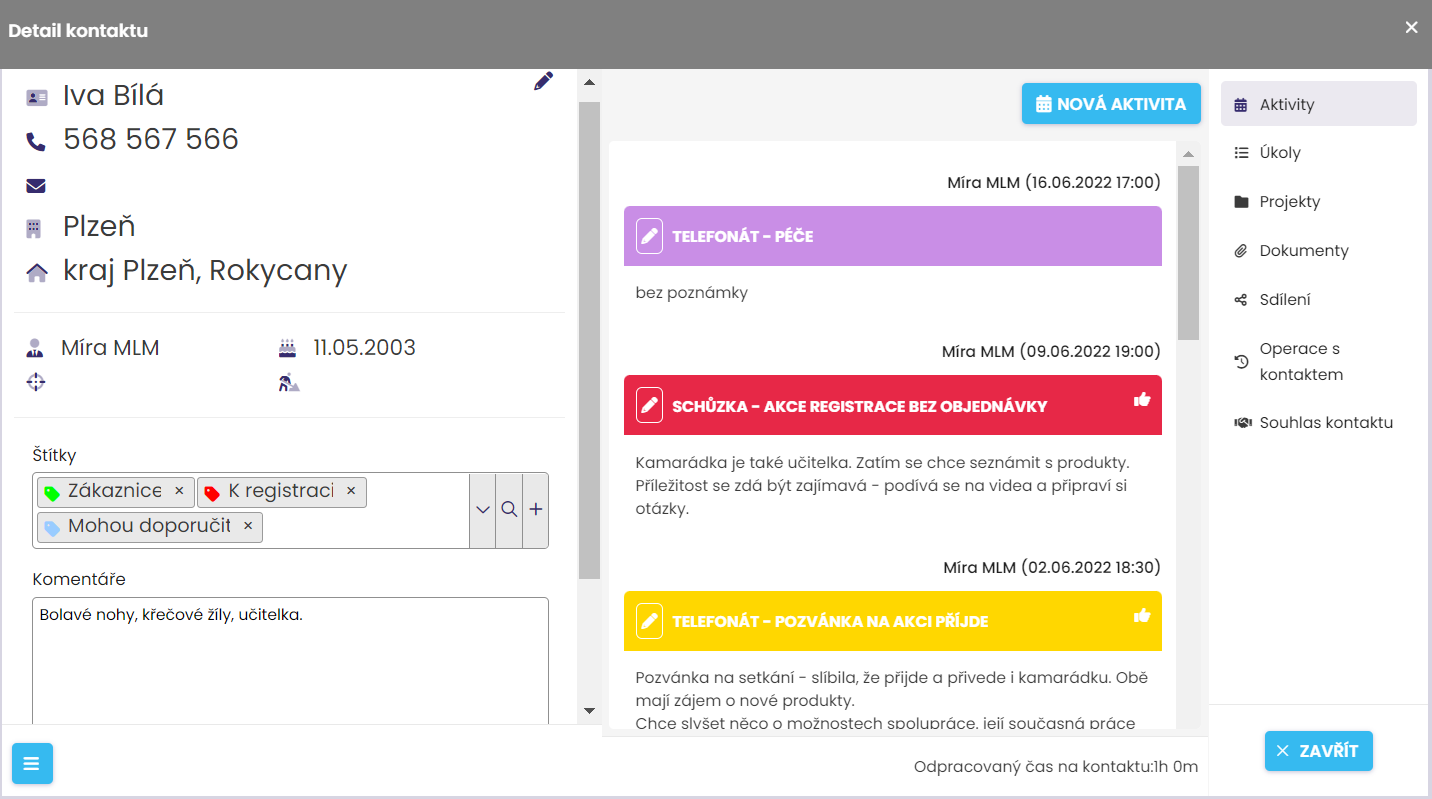Screen dimensions: 1432x799
Task: Click edit icon on Schůzka activity
Action: 649,405
